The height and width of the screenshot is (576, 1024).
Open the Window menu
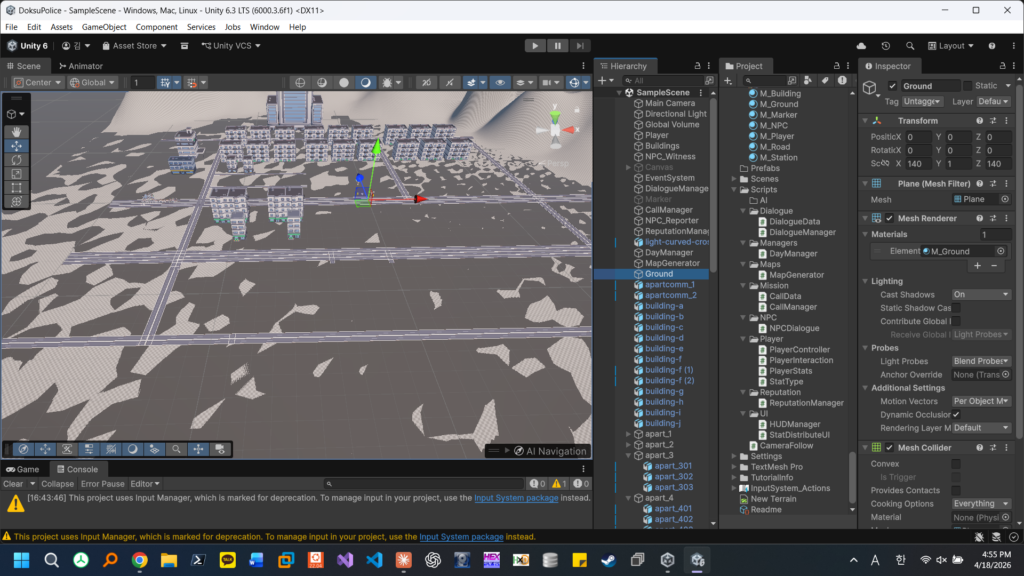(264, 27)
